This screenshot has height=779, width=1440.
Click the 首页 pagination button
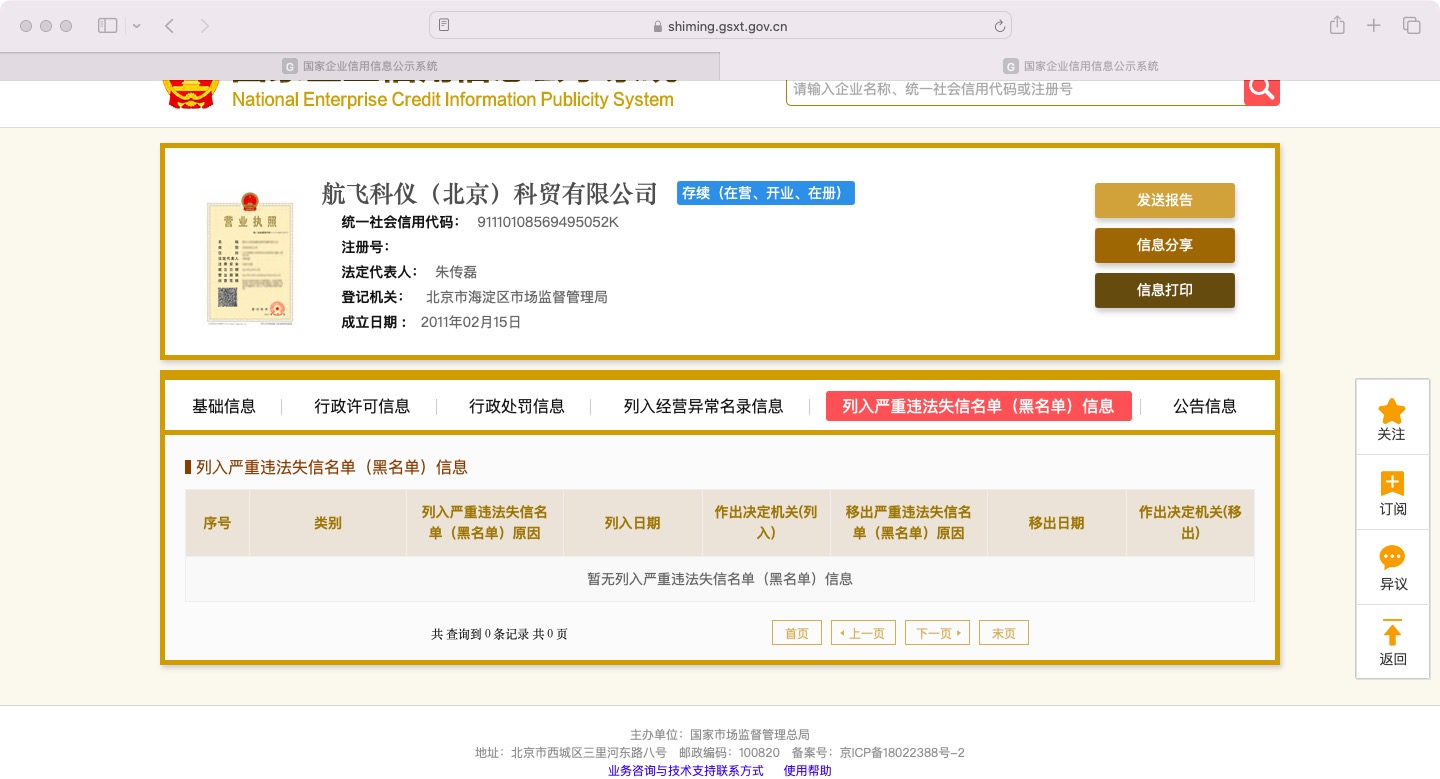coord(797,633)
